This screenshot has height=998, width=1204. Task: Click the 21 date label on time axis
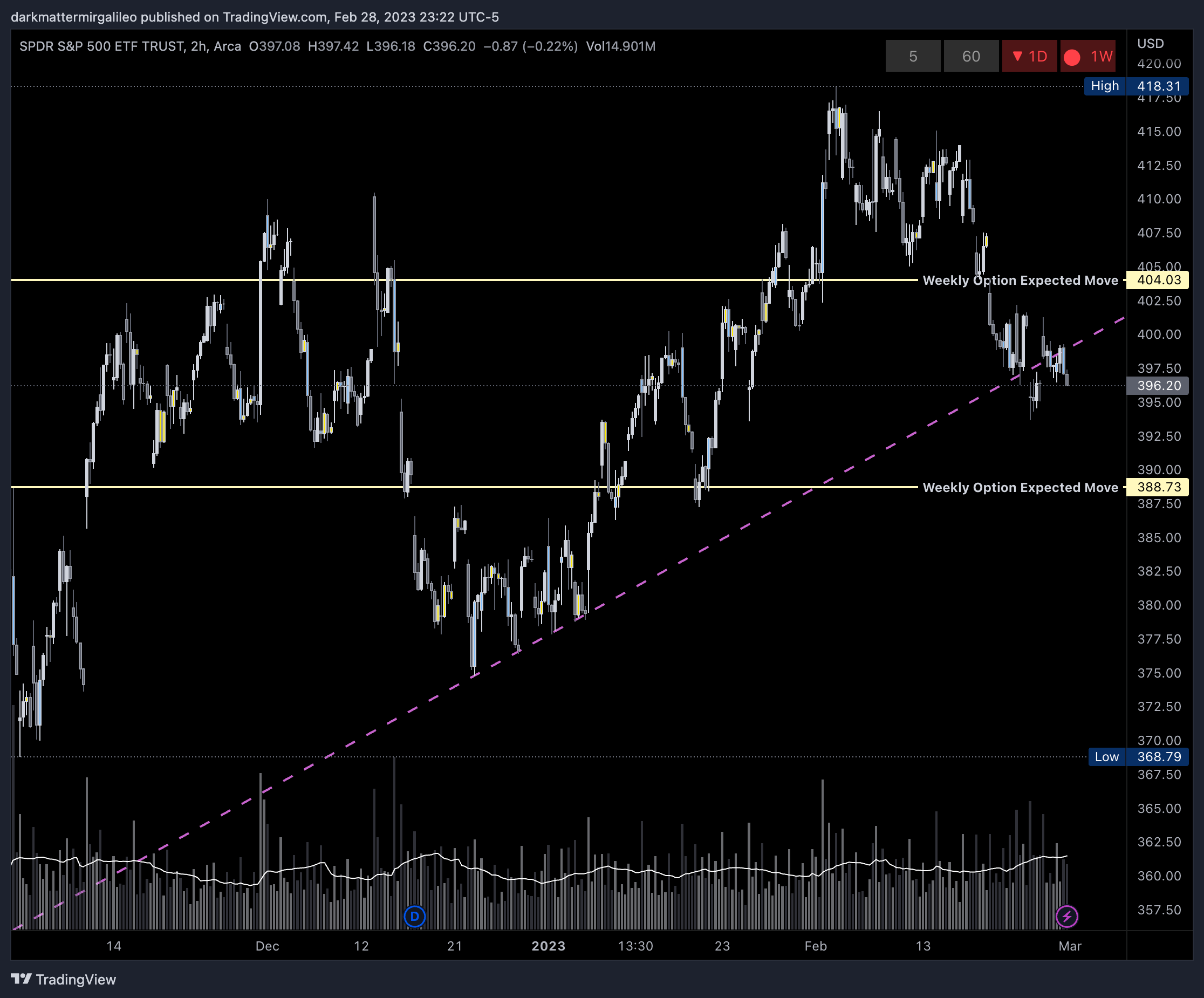pos(455,946)
